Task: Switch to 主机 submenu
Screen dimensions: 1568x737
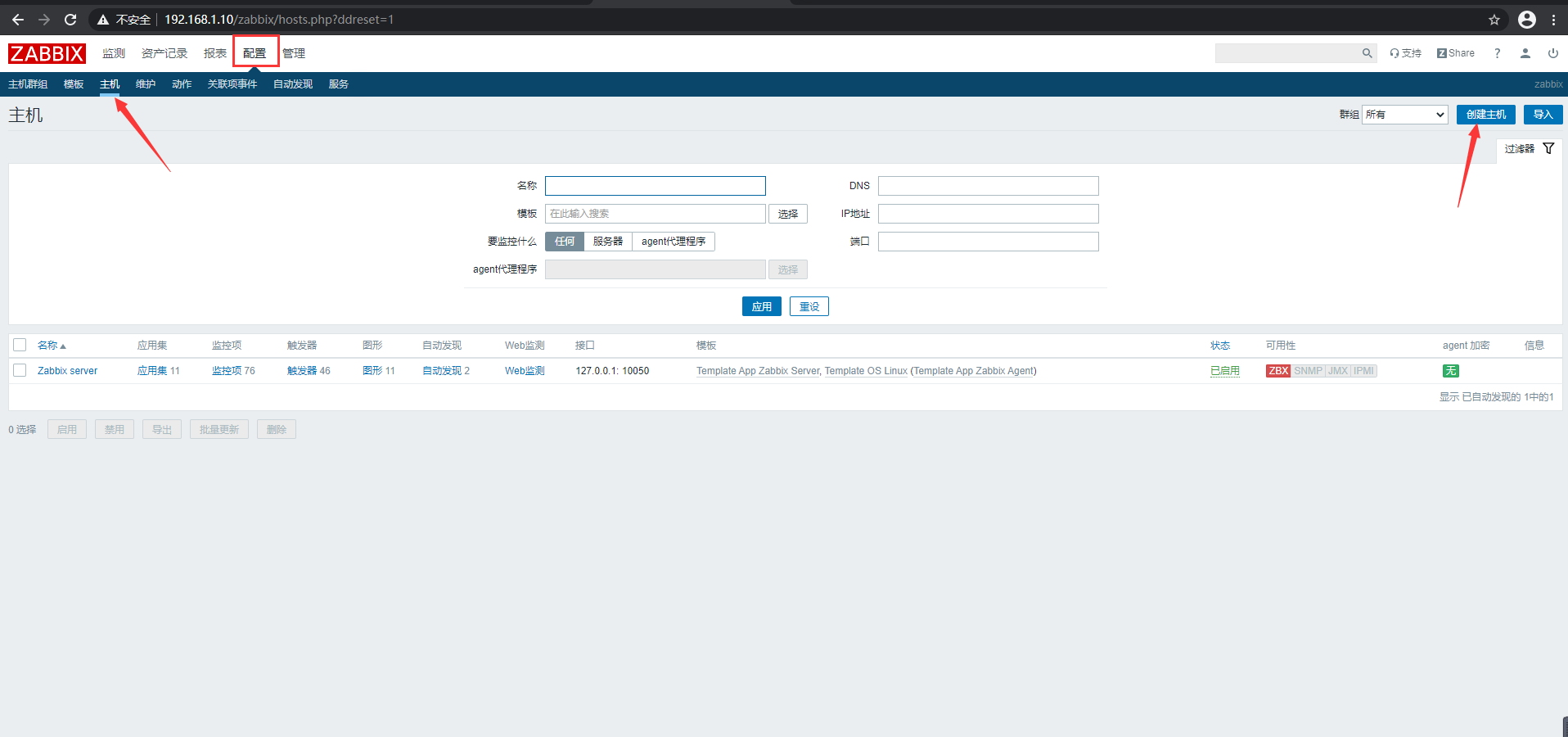Action: coord(110,84)
